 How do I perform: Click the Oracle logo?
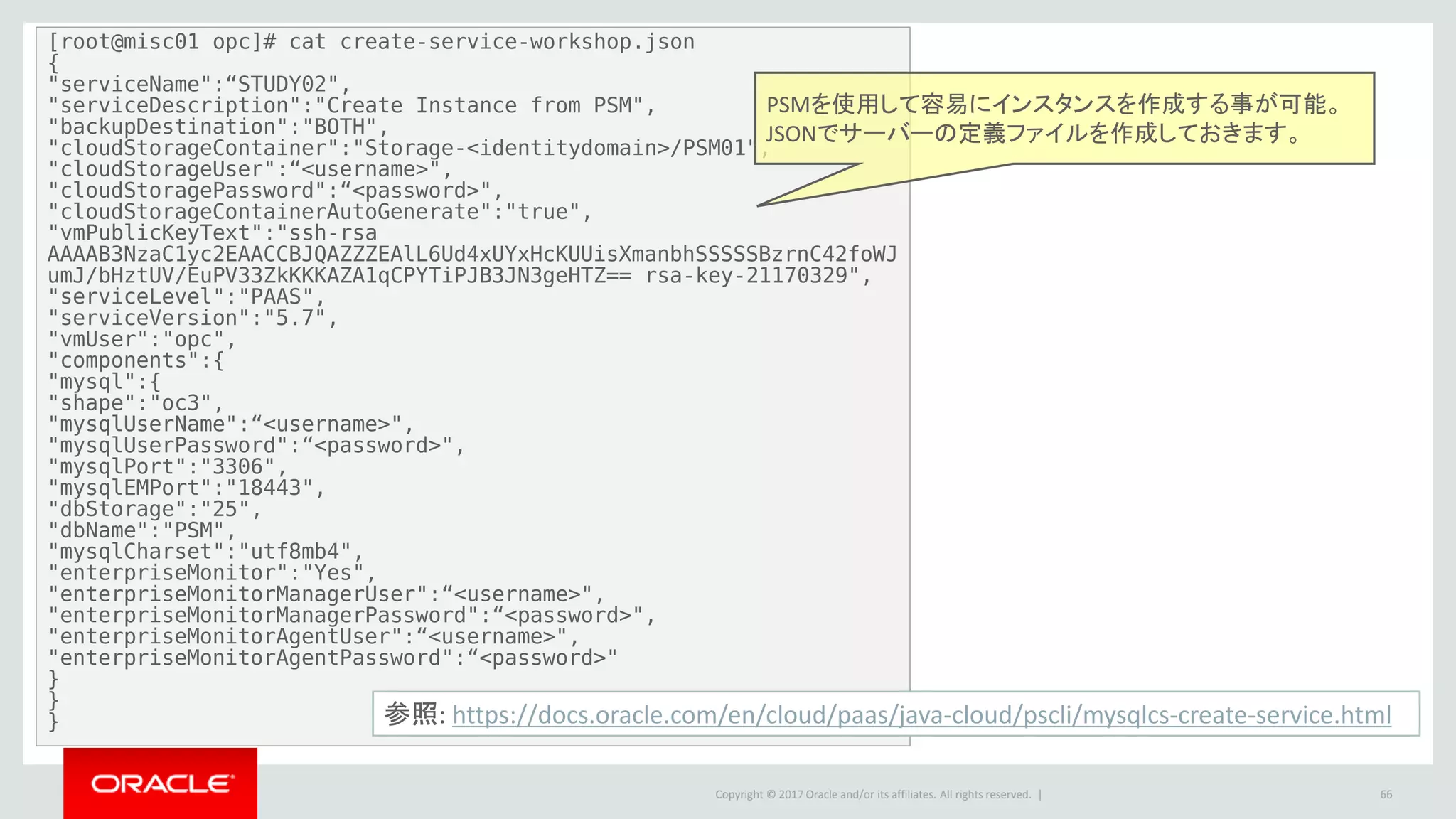(x=162, y=783)
